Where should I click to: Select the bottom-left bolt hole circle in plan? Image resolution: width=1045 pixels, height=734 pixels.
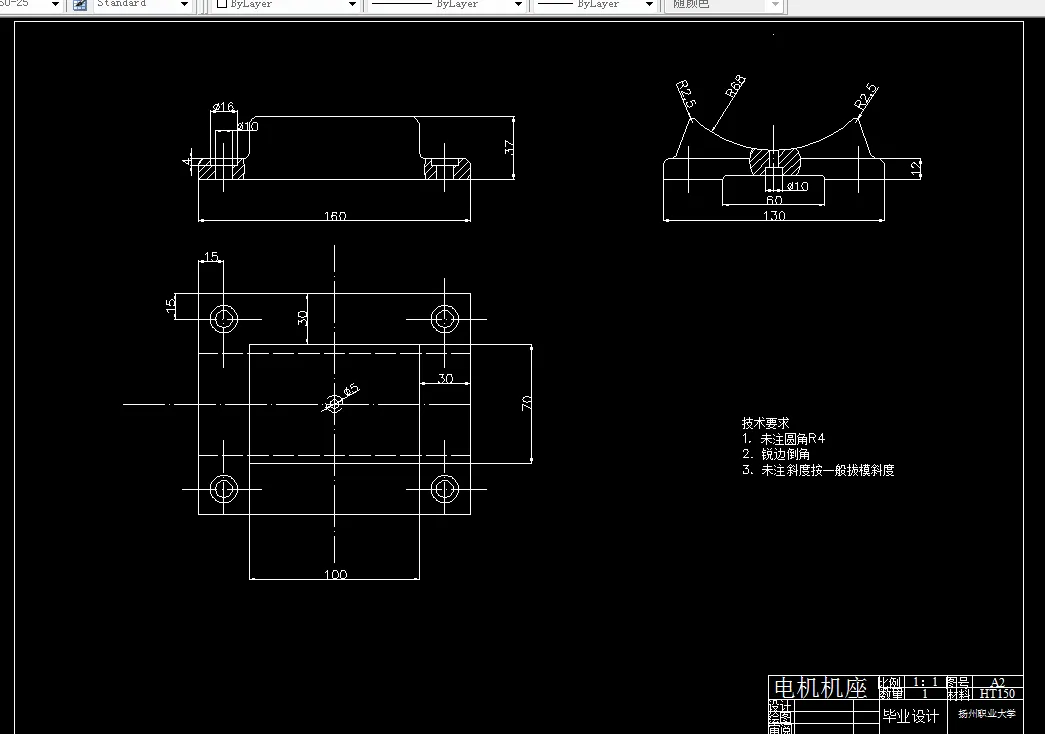pos(224,489)
